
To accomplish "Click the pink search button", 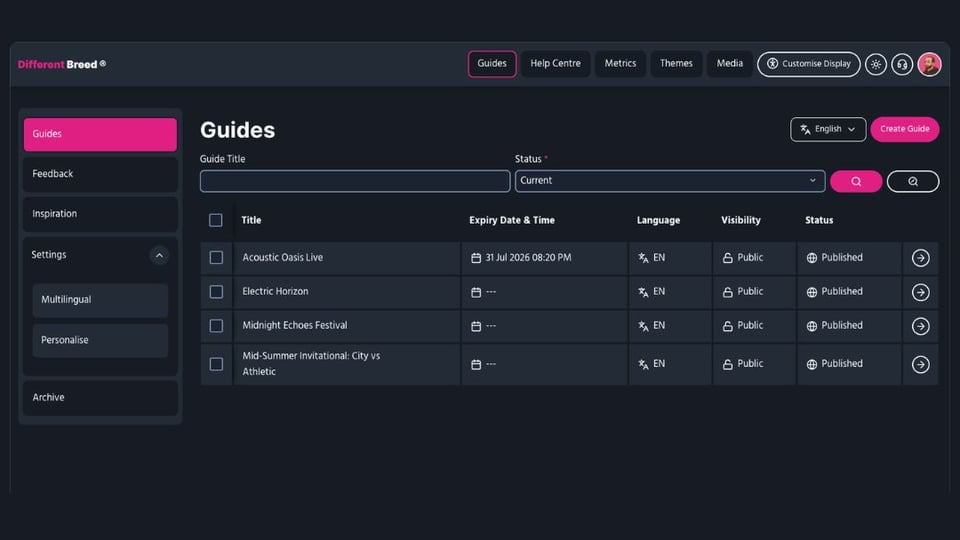I will [x=856, y=181].
